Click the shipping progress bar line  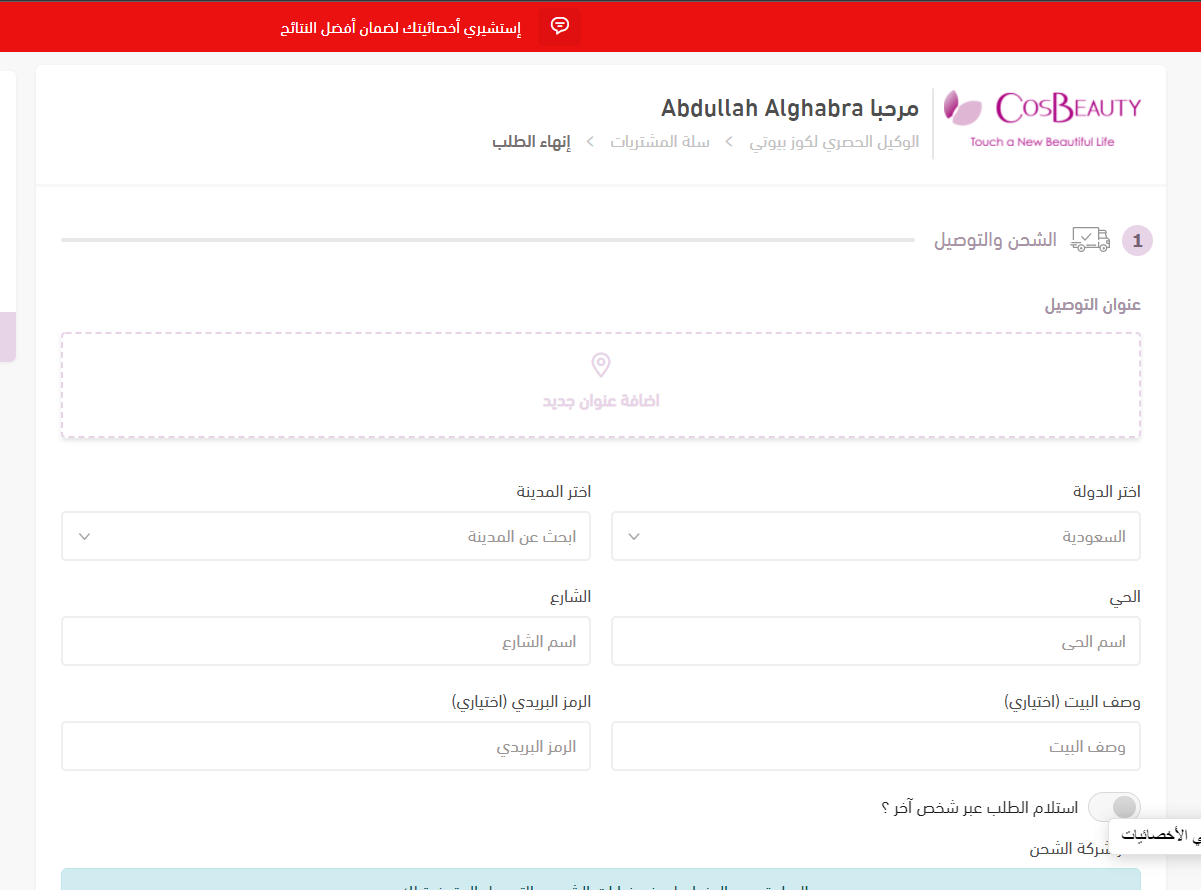(x=487, y=240)
